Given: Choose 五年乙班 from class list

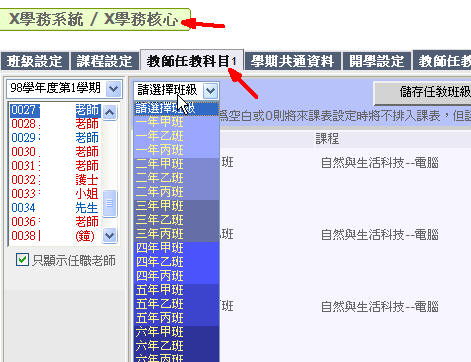Looking at the screenshot, I should tap(176, 304).
